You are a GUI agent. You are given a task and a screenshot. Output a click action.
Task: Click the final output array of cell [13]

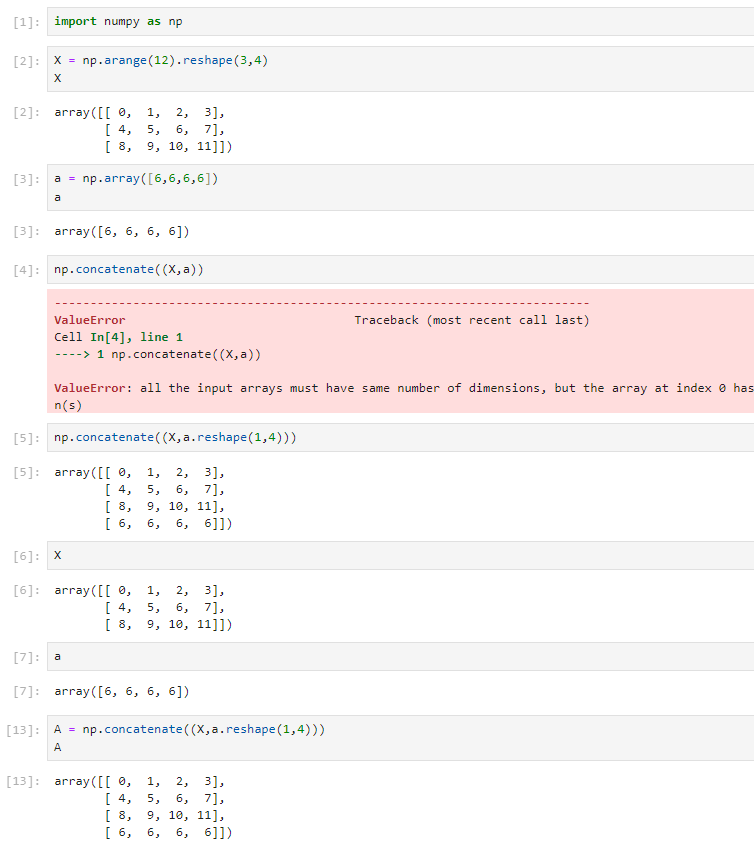coord(143,806)
